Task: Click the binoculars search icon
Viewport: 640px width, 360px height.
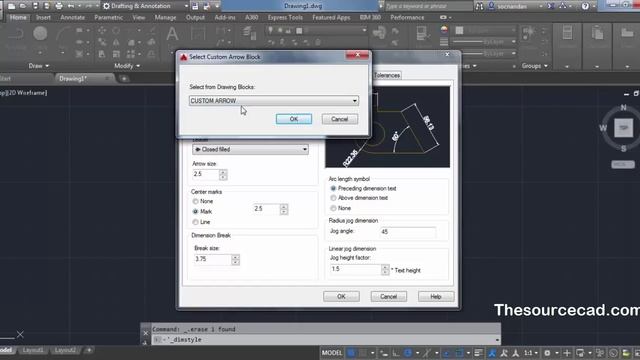Action: 480,6
